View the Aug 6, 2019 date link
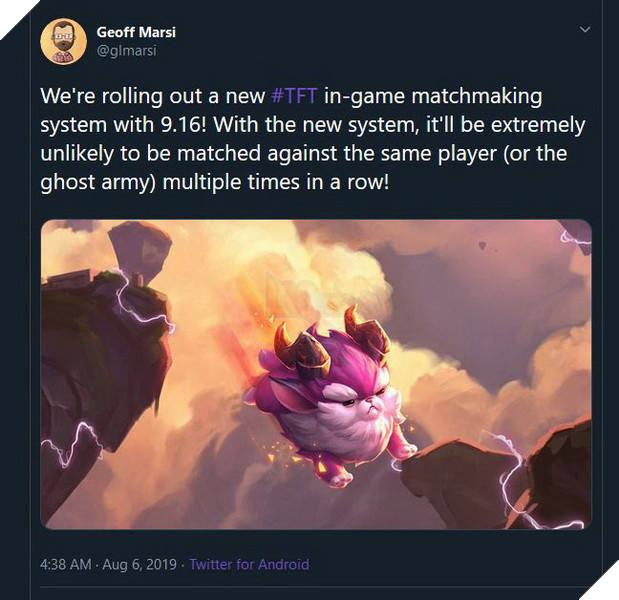Viewport: 619px width, 600px height. click(x=139, y=564)
